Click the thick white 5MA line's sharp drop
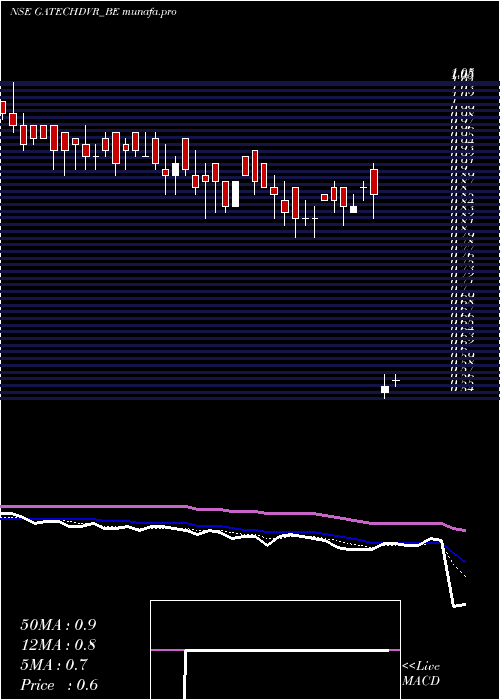 pos(448,573)
